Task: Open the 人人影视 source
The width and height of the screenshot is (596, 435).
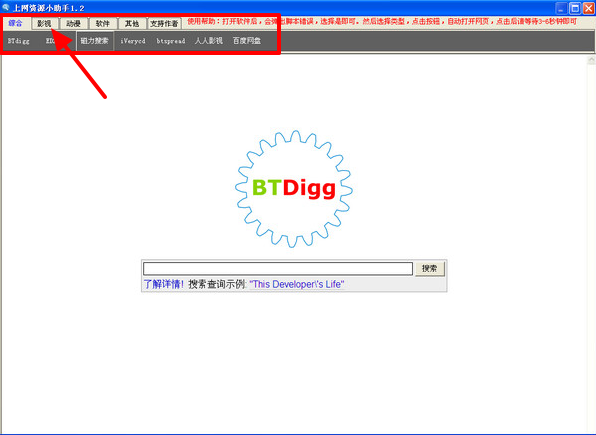Action: (209, 41)
